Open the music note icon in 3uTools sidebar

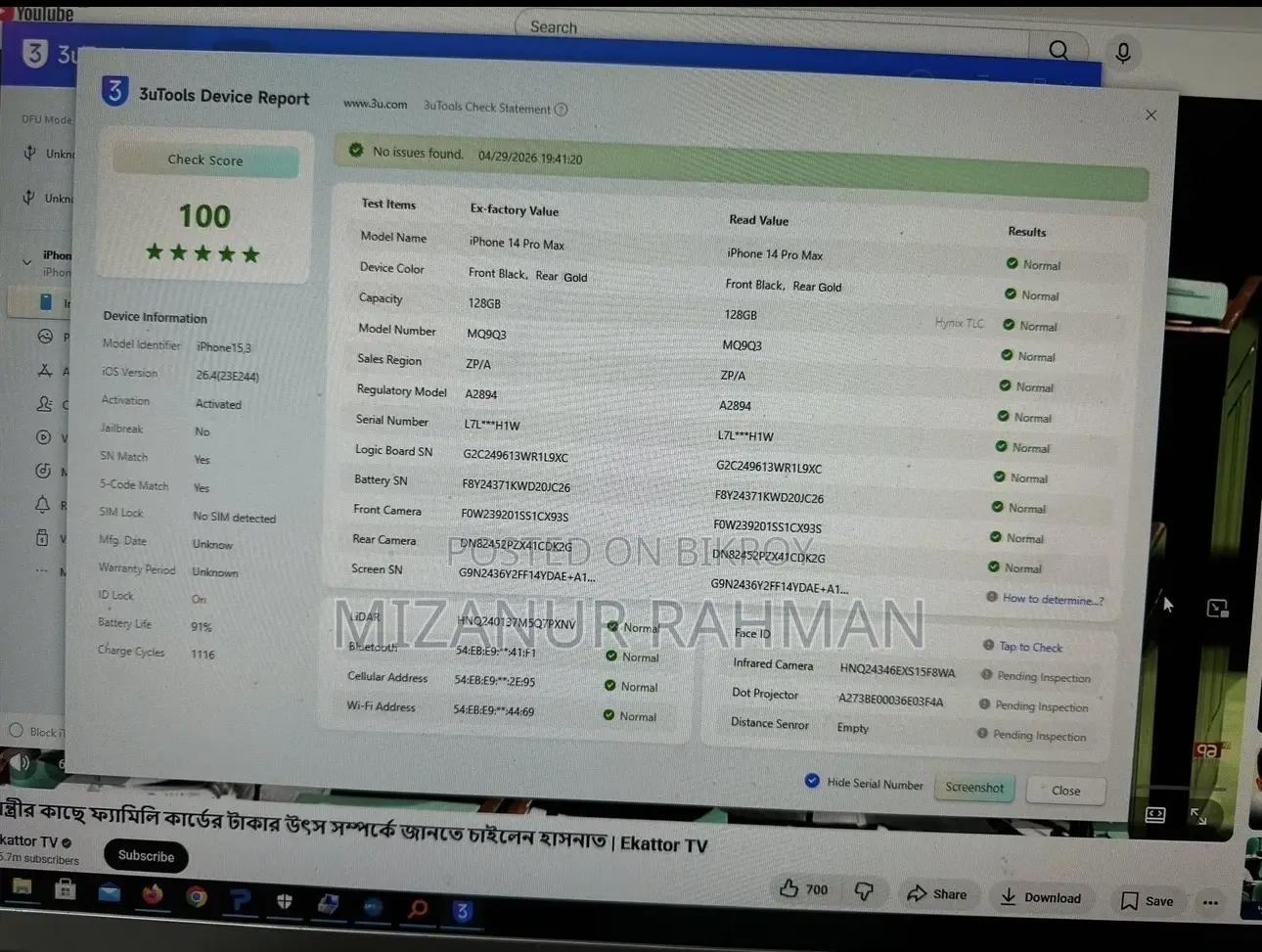[43, 471]
